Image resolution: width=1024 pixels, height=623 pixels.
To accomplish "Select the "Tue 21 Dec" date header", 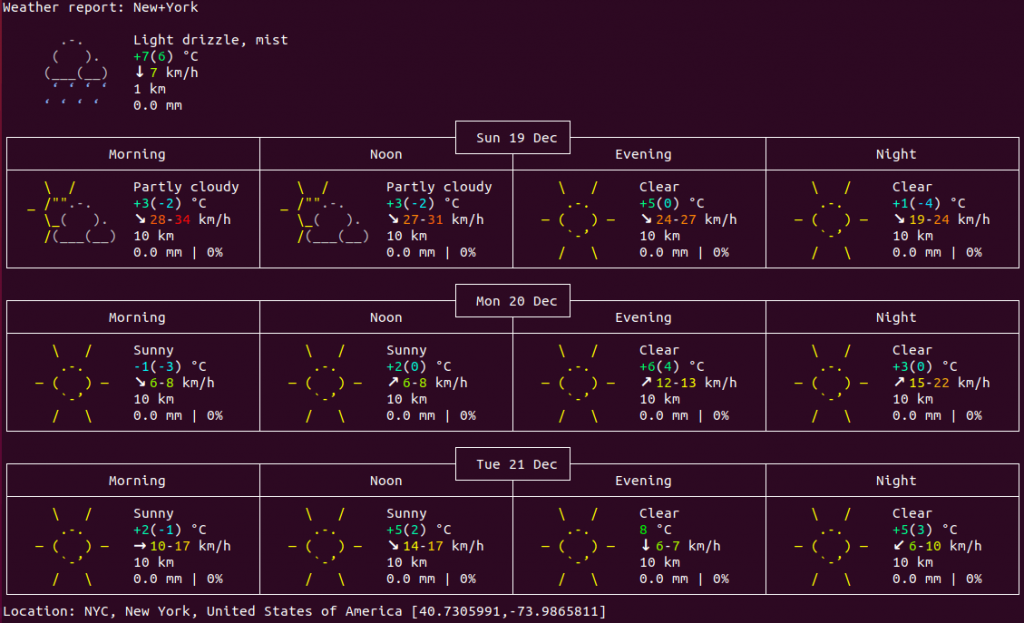I will pos(512,465).
